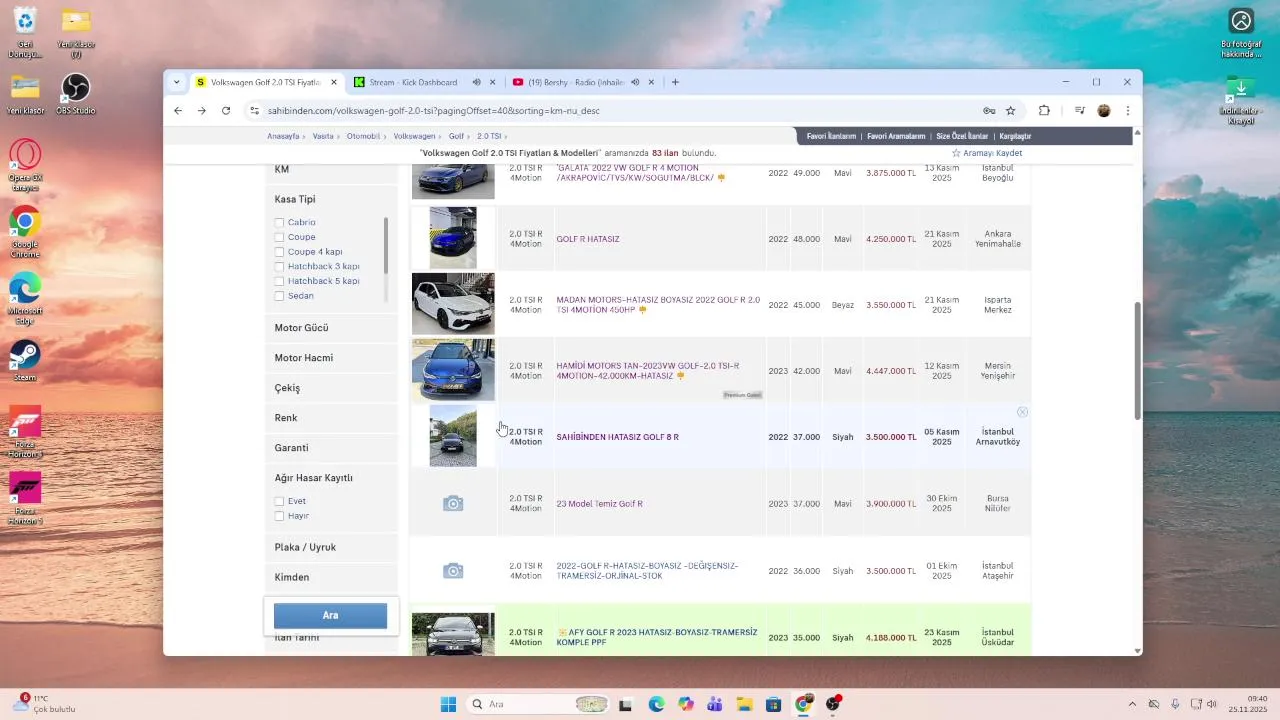
Task: Open the Geri Dönüşüm recycle bin
Action: tap(25, 30)
